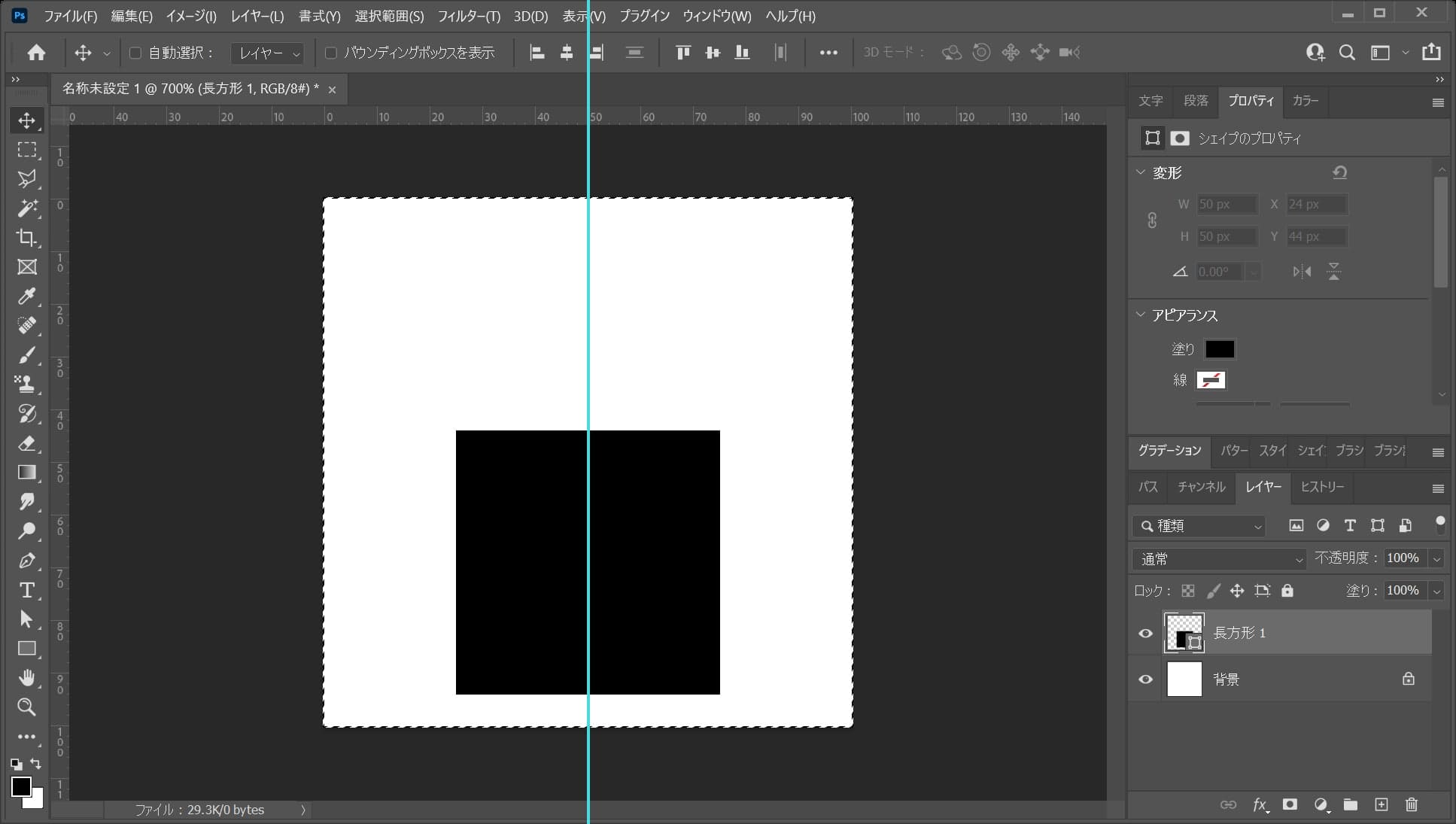Enable 自動選択 checkbox
Screen dimensions: 1456x824
pyautogui.click(x=135, y=52)
